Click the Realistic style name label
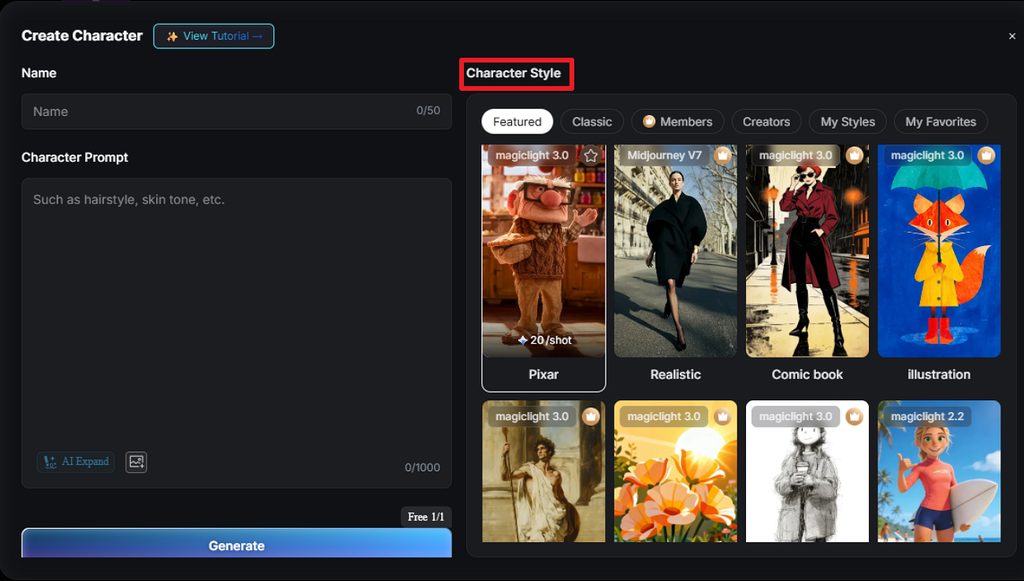The image size is (1024, 581). (675, 374)
